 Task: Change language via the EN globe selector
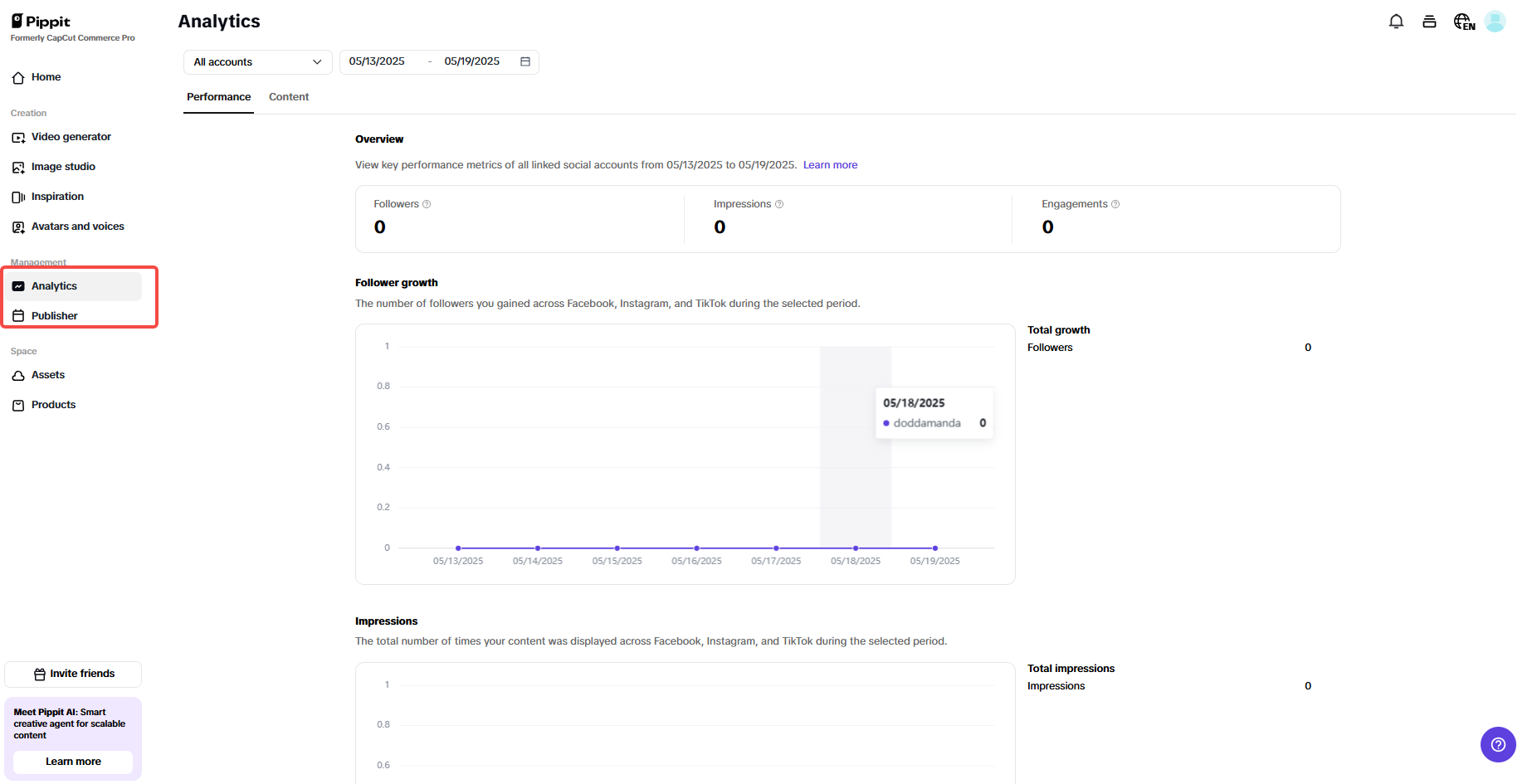point(1463,21)
